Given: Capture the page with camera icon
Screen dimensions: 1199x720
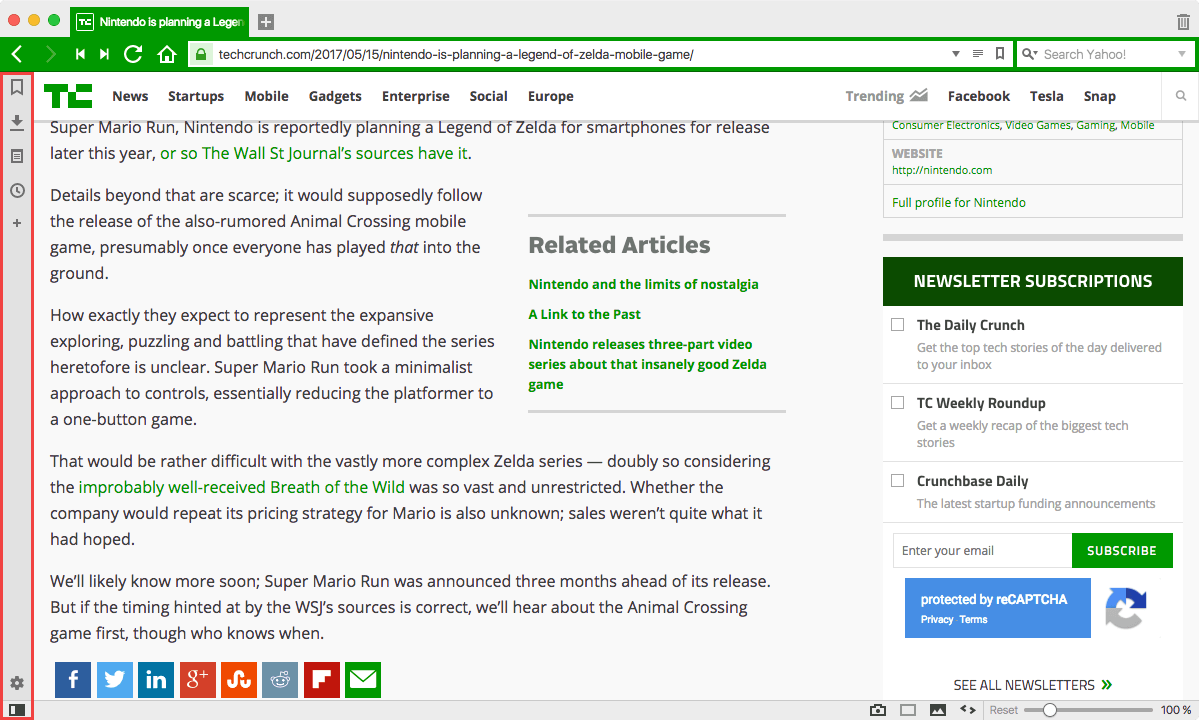Looking at the screenshot, I should coord(878,710).
